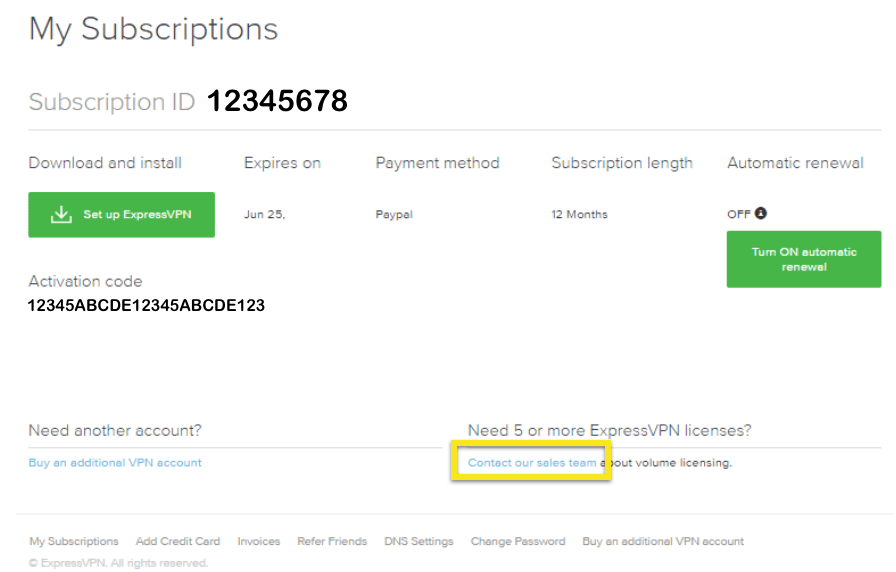Click the Activation code label
Screen dimensions: 896x572
(x=85, y=281)
